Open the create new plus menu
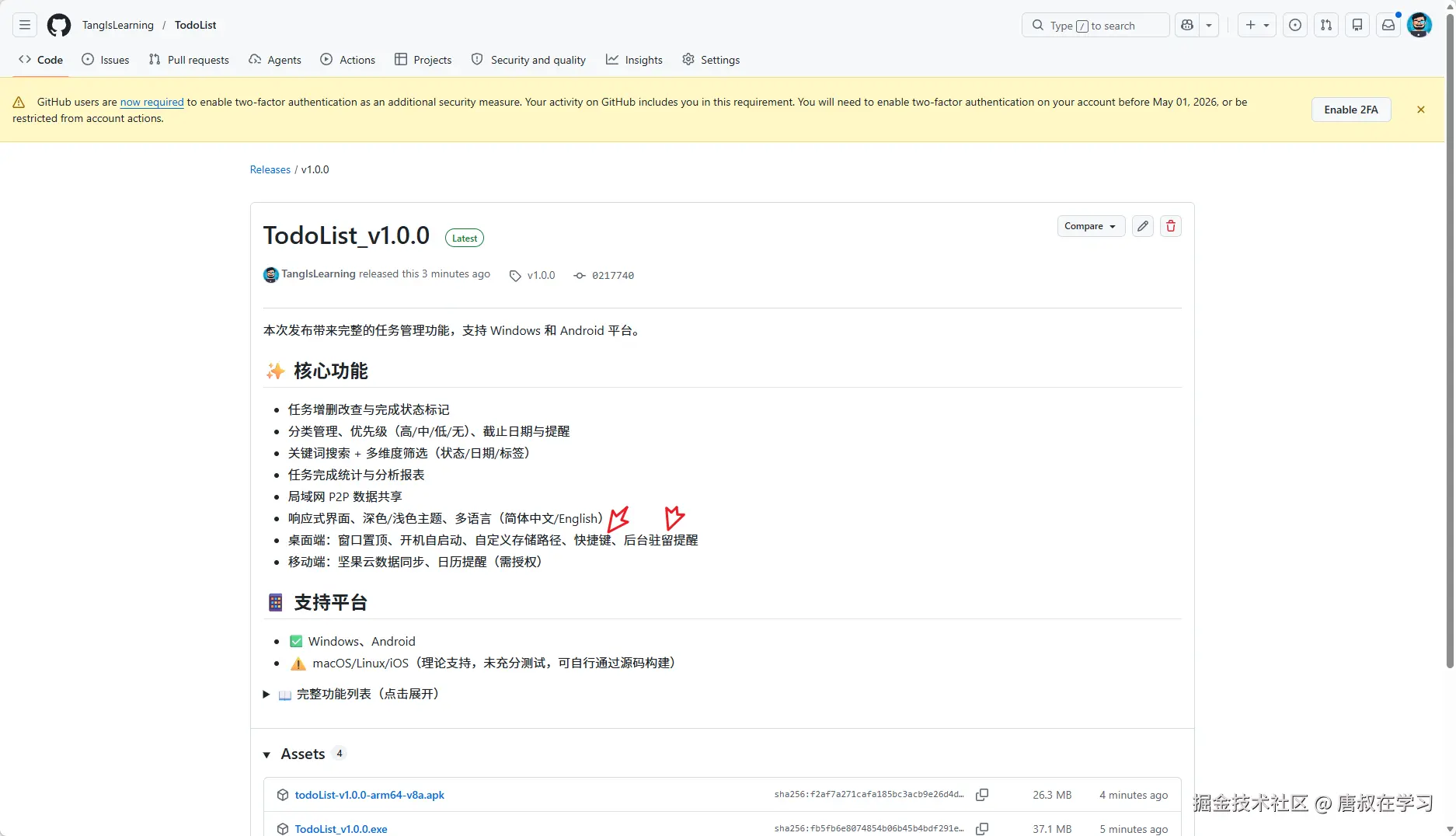The image size is (1456, 836). pos(1257,25)
